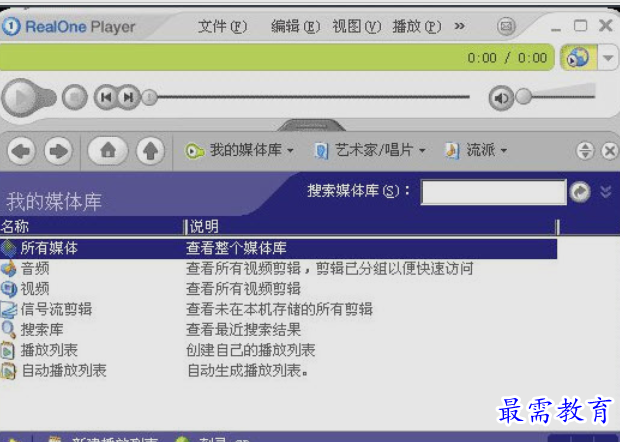
Task: Click the RealOne logo icon
Action: pos(11,26)
